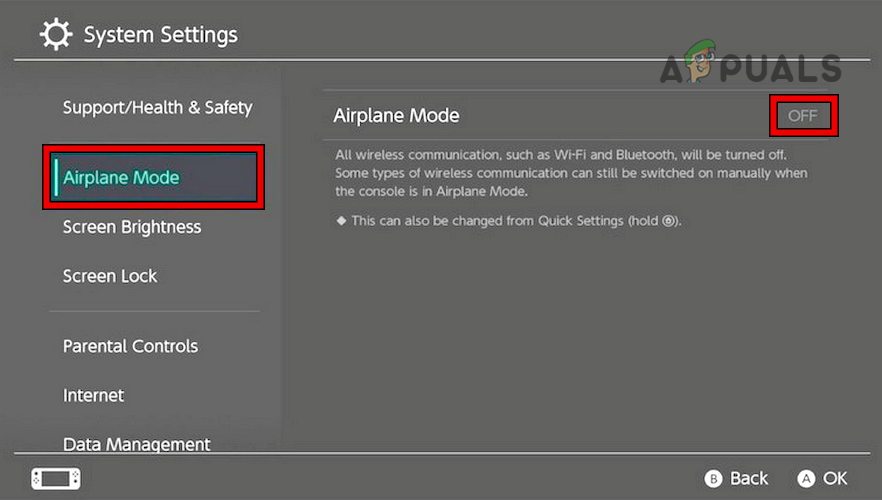
Task: Click the Back label in the footer
Action: coord(749,478)
